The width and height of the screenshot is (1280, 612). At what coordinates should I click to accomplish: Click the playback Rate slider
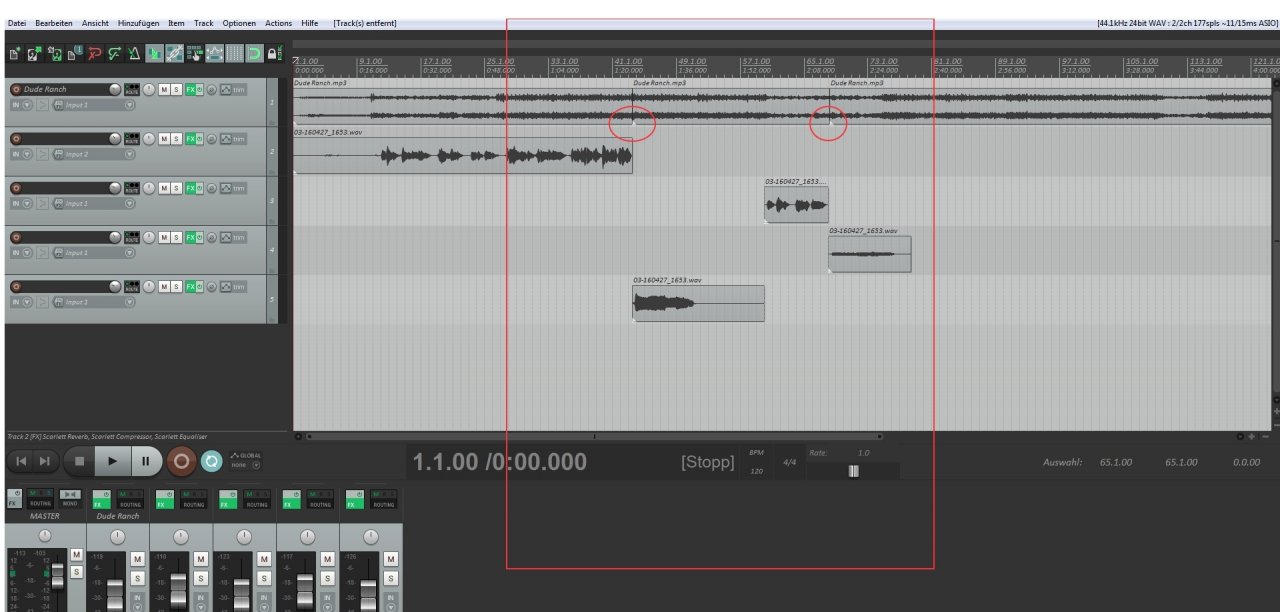click(853, 471)
